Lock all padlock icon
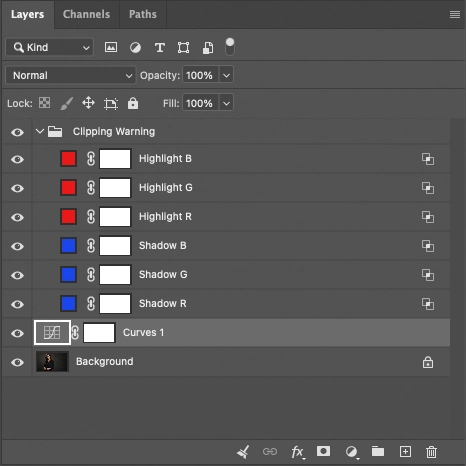 133,103
